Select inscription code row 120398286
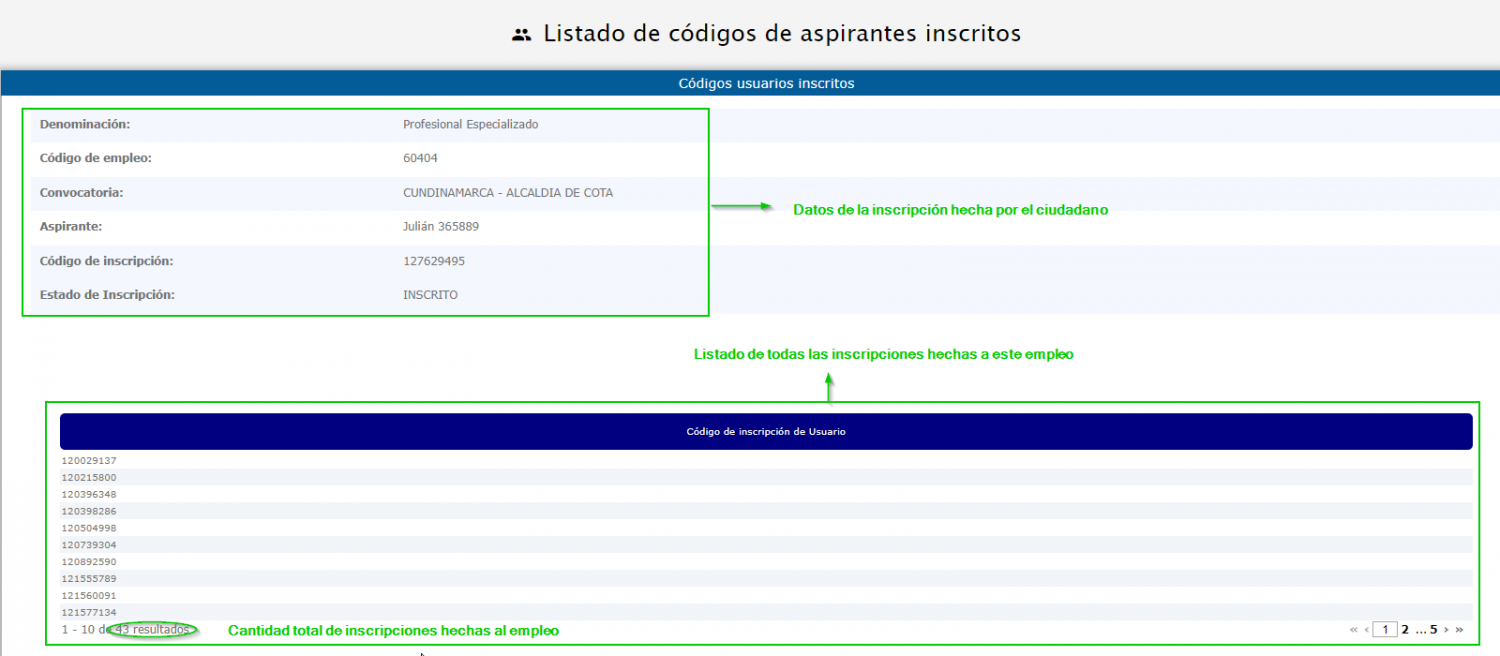 coord(89,512)
